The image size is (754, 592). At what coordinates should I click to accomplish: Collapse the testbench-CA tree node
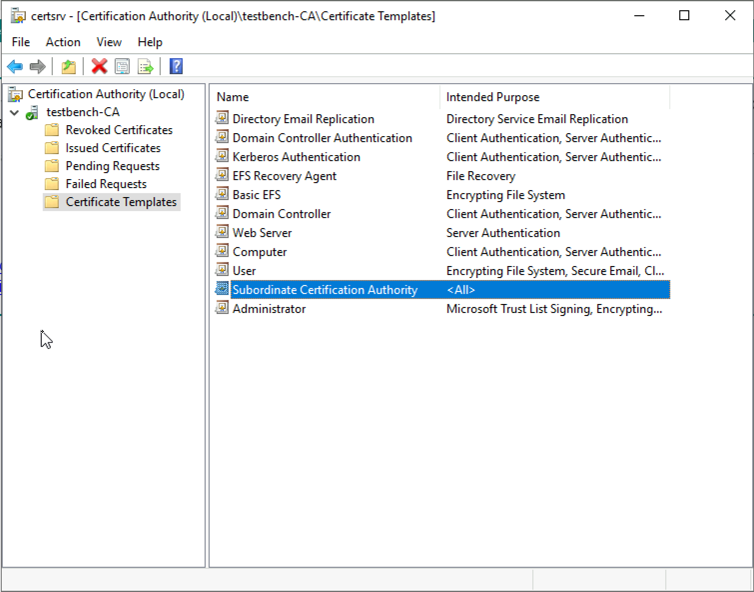coord(14,113)
